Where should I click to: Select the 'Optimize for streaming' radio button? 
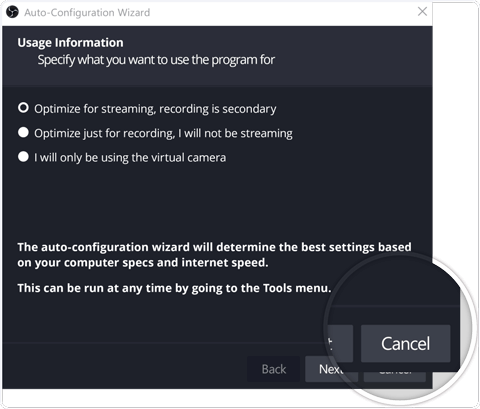point(23,108)
